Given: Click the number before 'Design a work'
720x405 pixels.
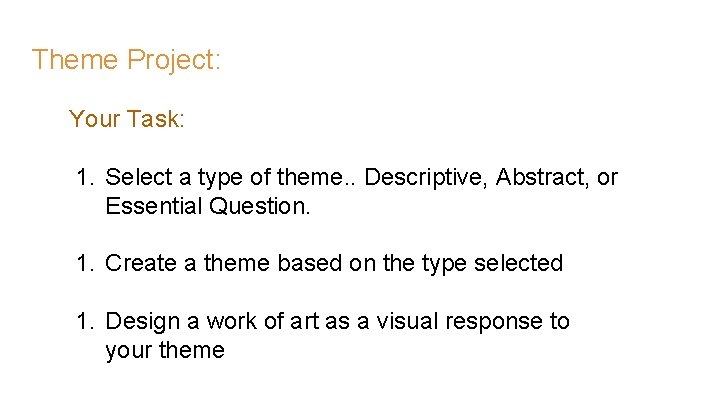Looking at the screenshot, I should click(84, 322).
